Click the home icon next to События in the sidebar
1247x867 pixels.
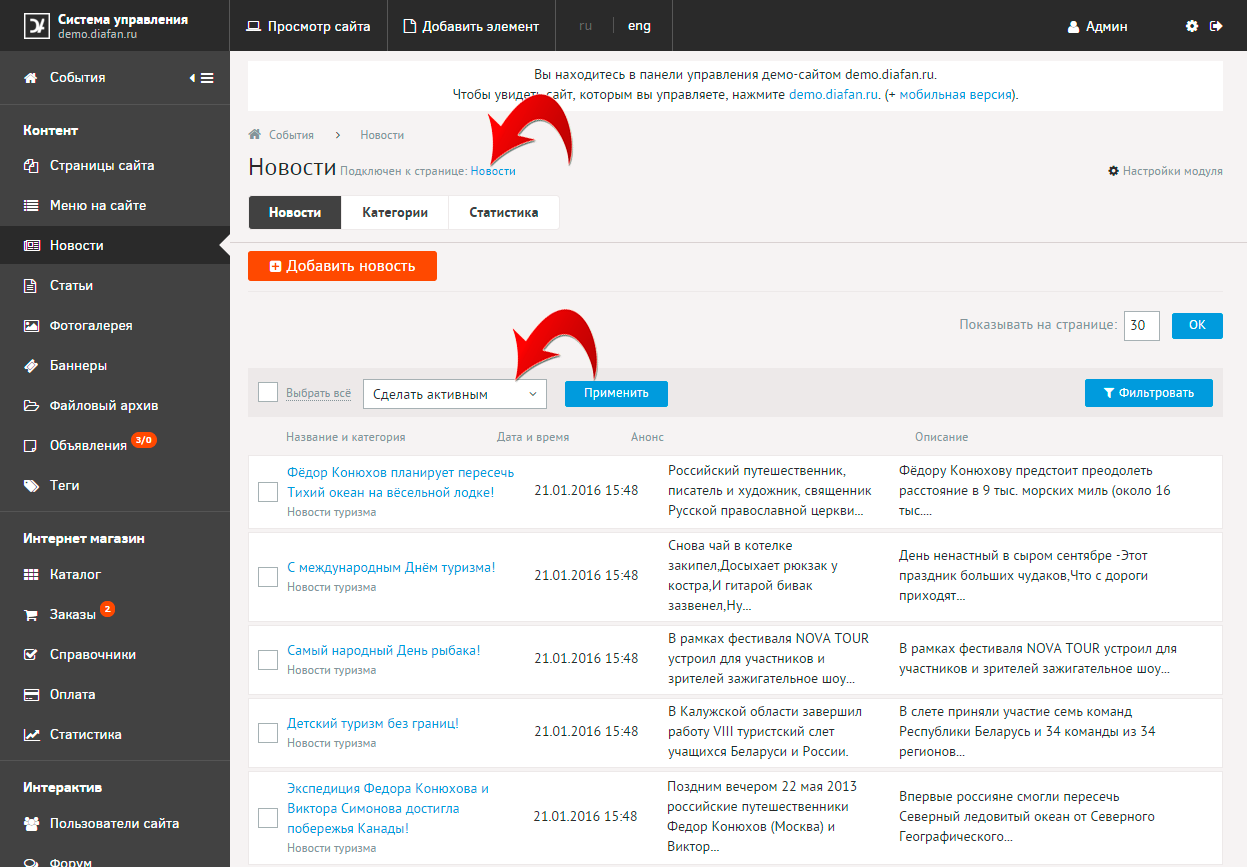[31, 77]
